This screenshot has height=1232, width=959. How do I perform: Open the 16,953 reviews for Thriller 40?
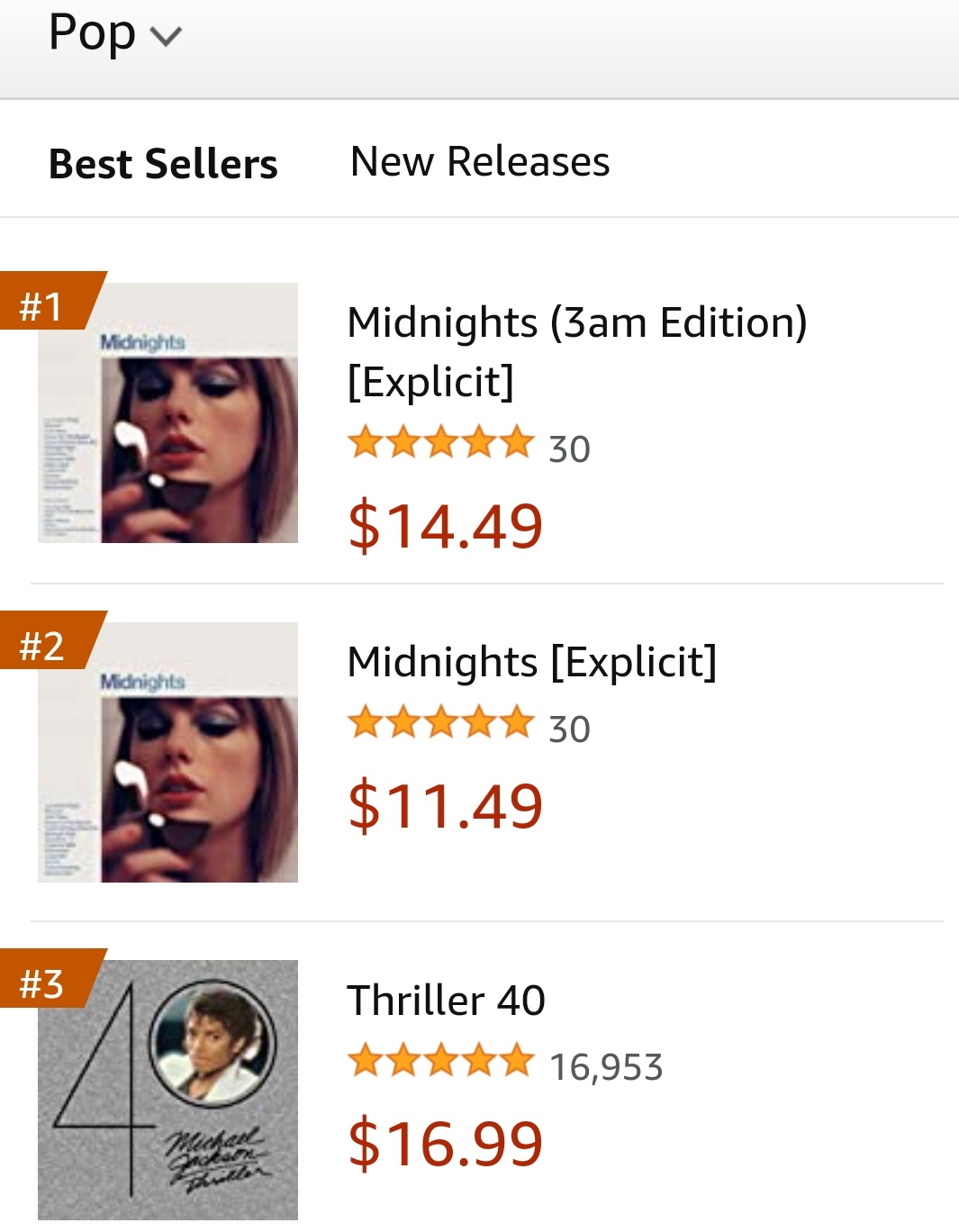[606, 1067]
